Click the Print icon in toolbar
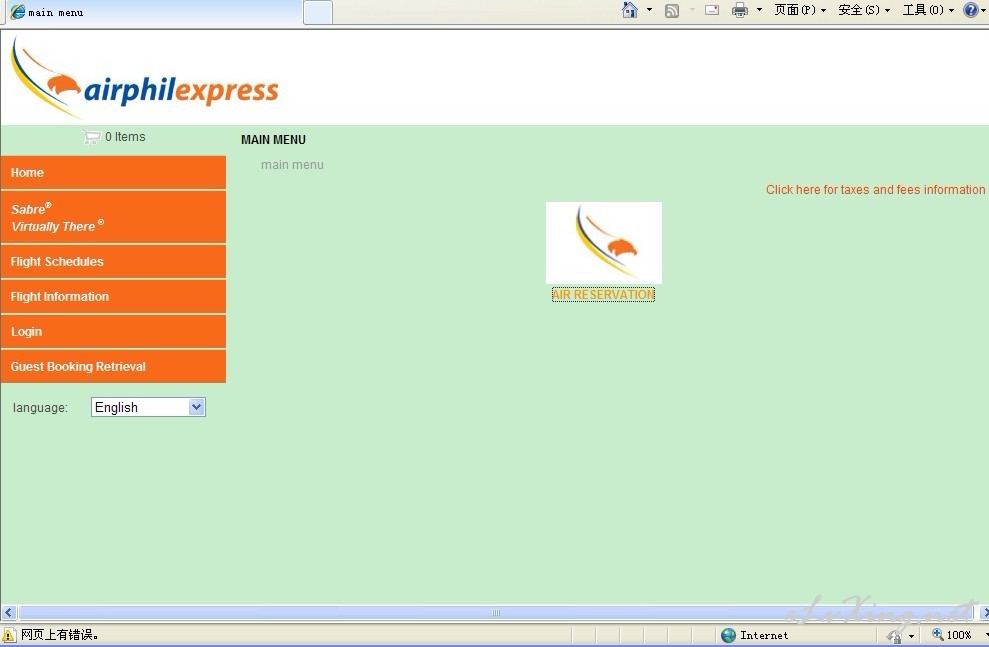Screen dimensions: 989x647 click(740, 10)
